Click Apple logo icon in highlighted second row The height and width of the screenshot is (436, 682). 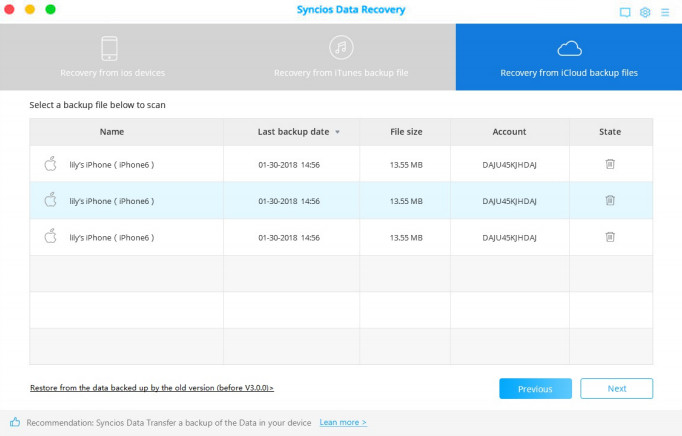pyautogui.click(x=50, y=200)
